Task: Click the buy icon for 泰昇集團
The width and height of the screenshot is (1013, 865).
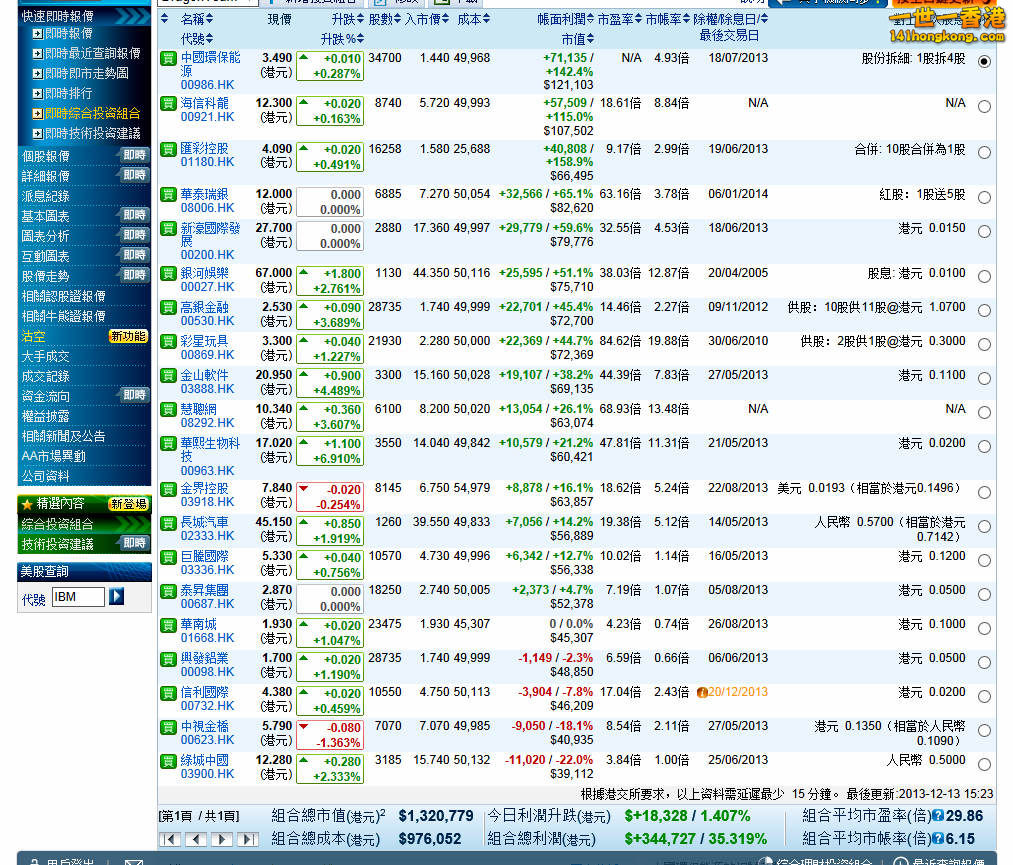Action: (x=168, y=590)
